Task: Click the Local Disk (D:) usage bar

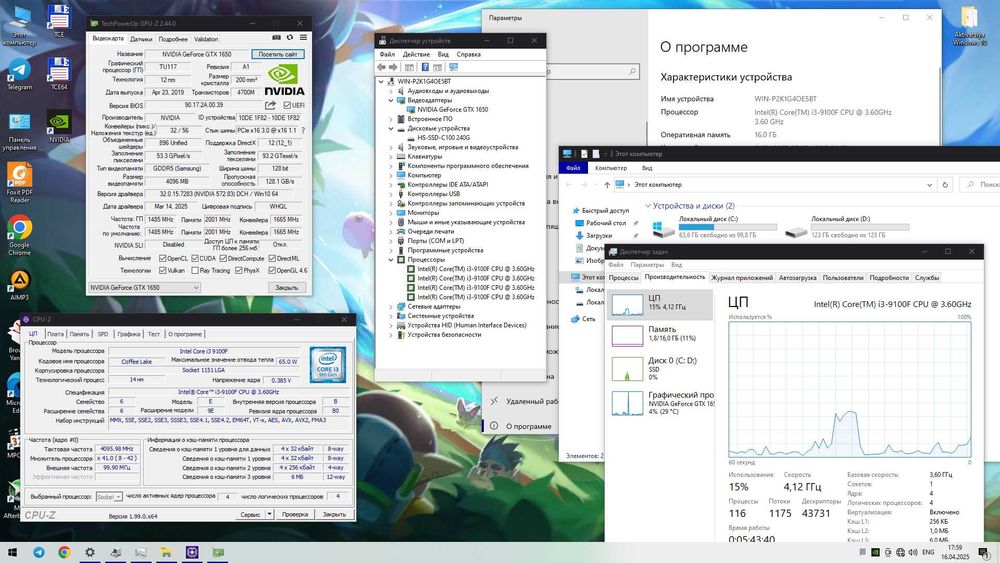Action: point(860,226)
